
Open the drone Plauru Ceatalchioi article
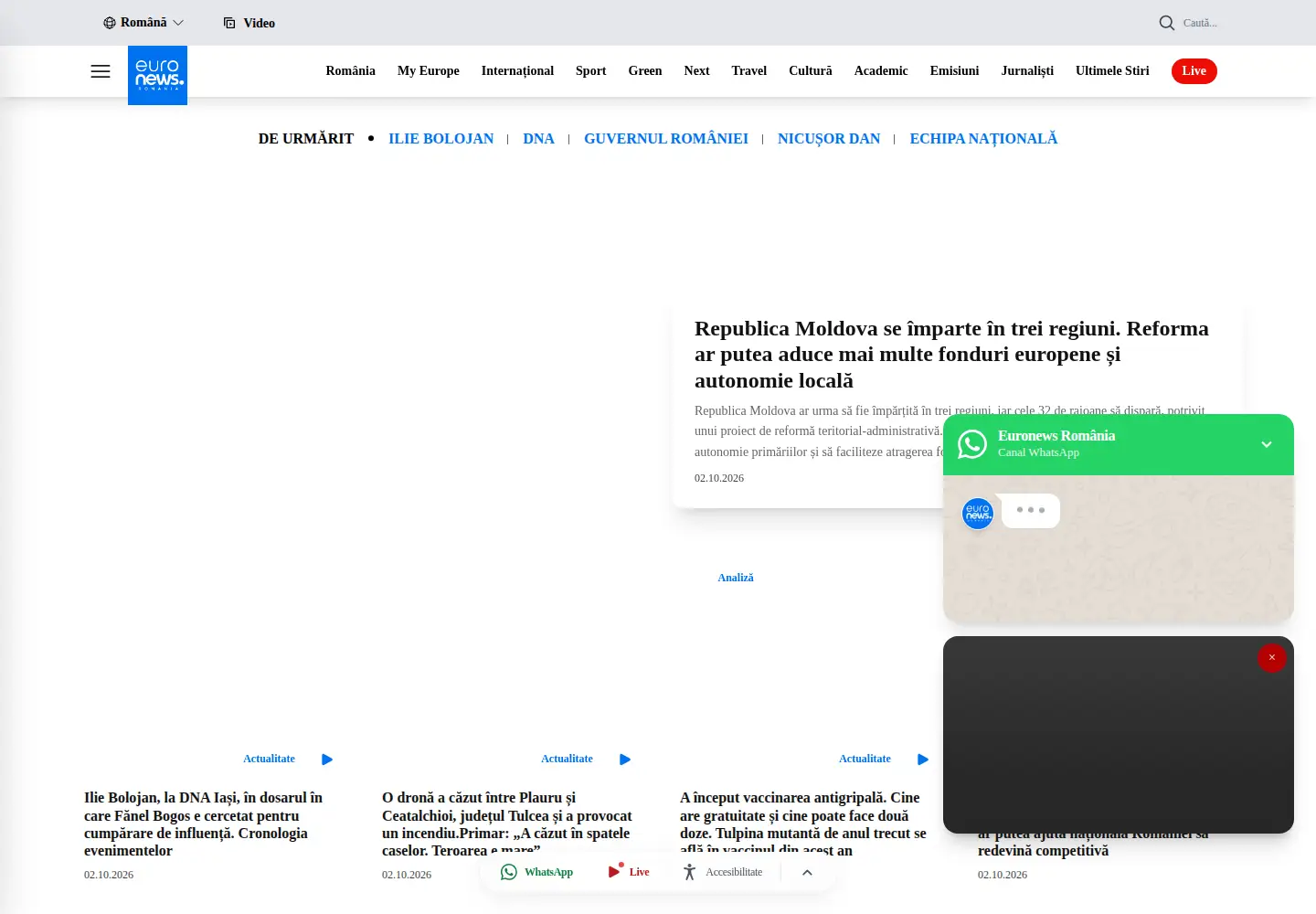click(507, 824)
